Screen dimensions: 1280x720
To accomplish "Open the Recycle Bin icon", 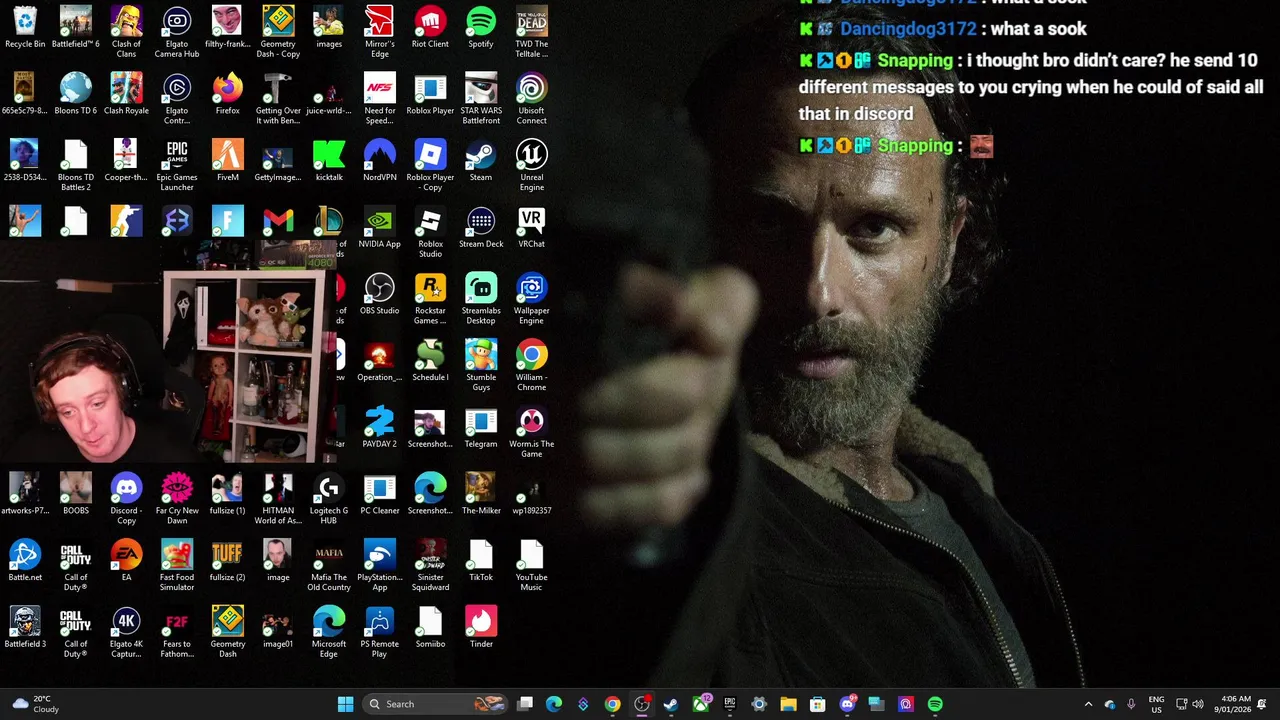I will pyautogui.click(x=25, y=27).
